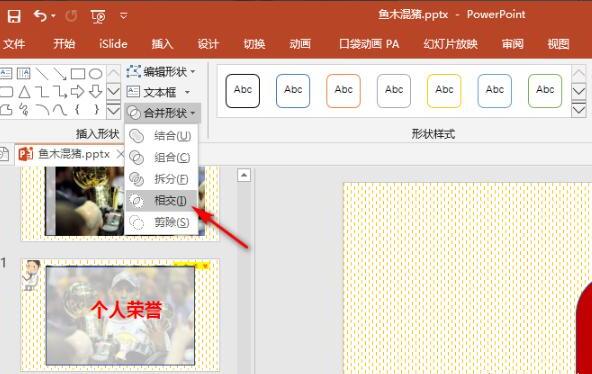Image resolution: width=592 pixels, height=374 pixels.
Task: Switch to the 插入 tab
Action: click(x=162, y=44)
